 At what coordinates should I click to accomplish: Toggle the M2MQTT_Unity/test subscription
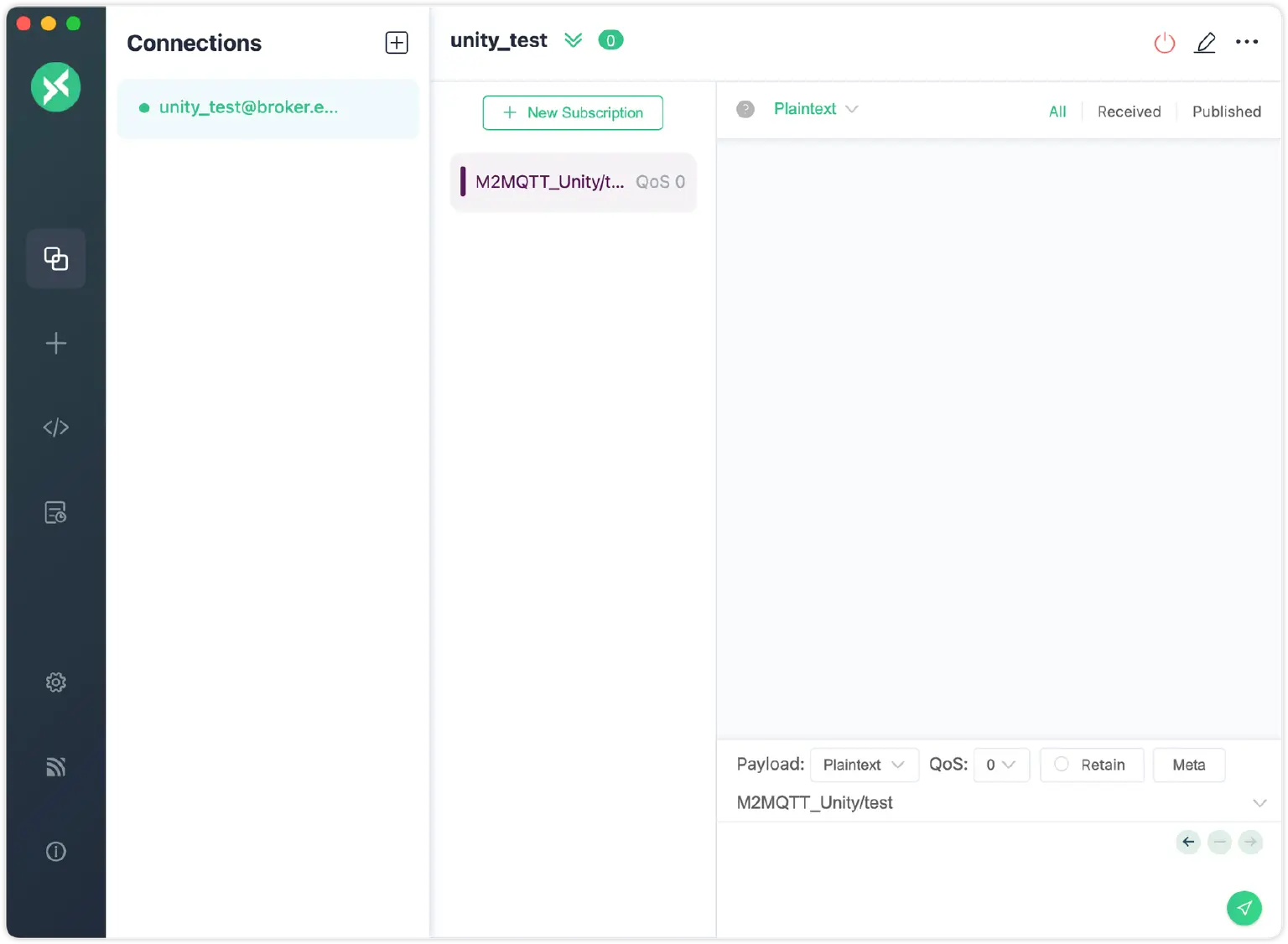(x=573, y=182)
